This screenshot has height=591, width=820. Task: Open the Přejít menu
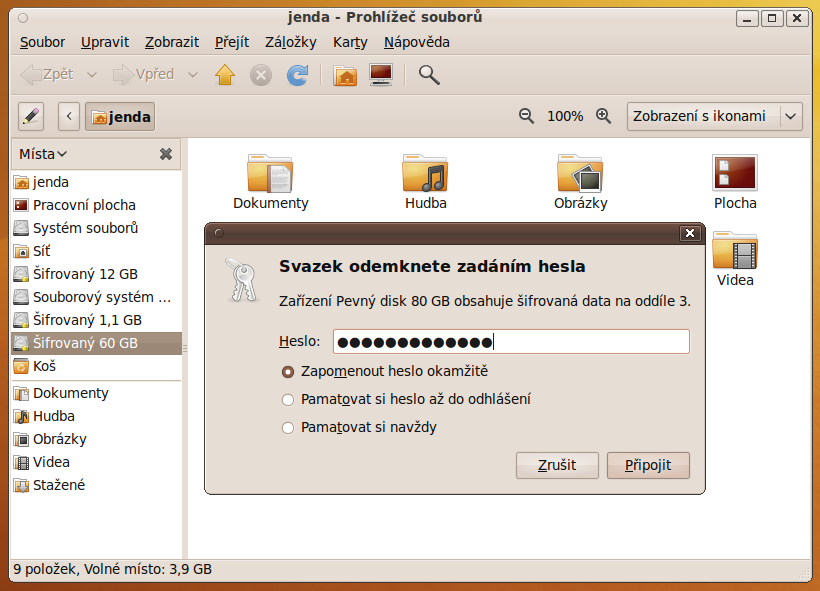pos(232,42)
